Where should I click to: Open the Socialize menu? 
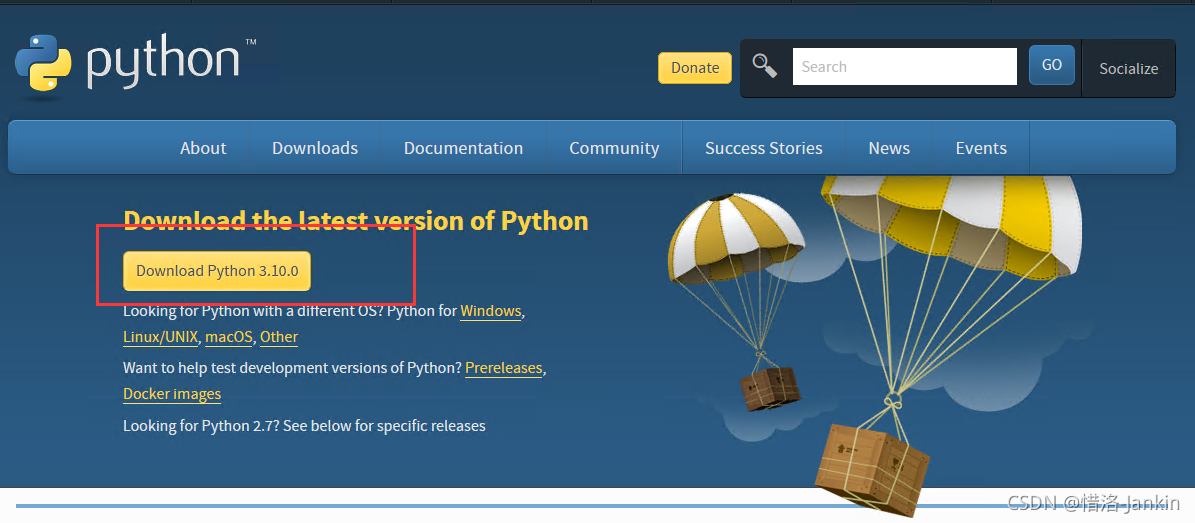point(1128,69)
